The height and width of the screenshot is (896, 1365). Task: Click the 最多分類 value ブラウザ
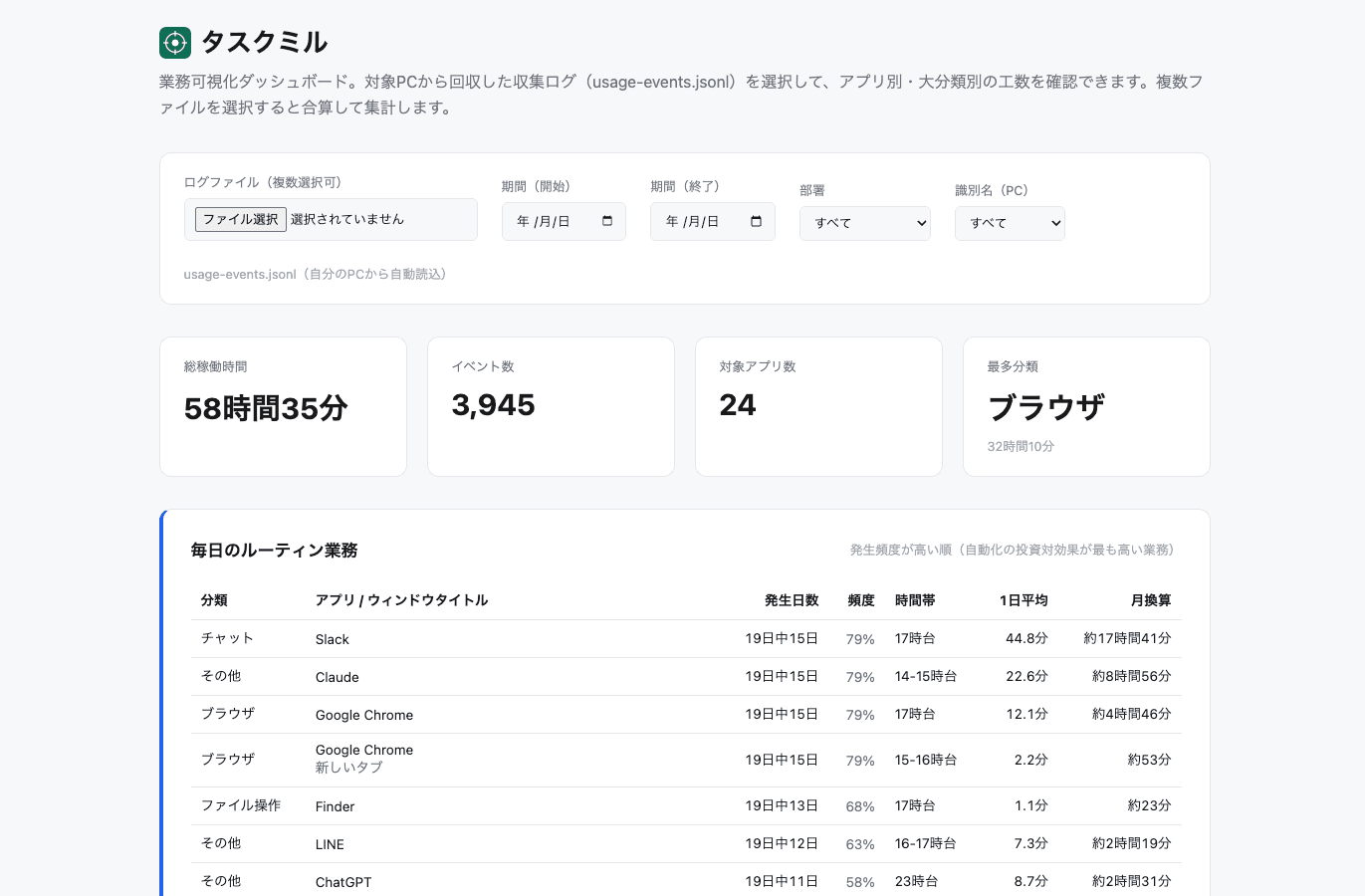[x=1046, y=407]
